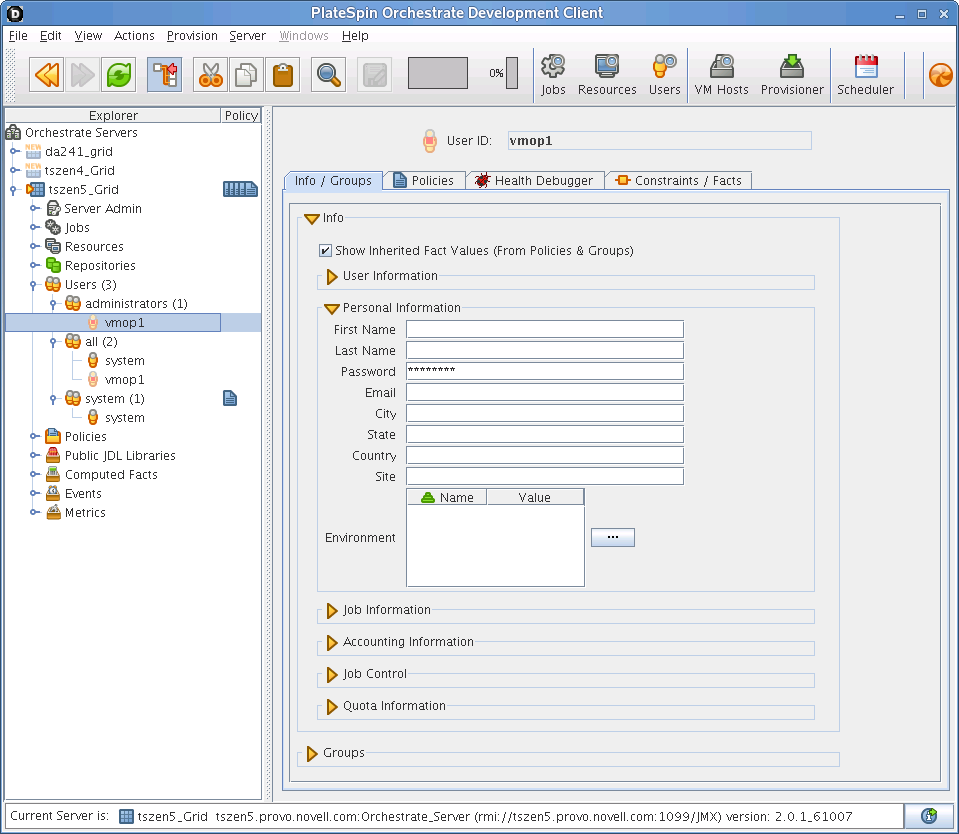Click the green refresh toolbar icon

(120, 74)
